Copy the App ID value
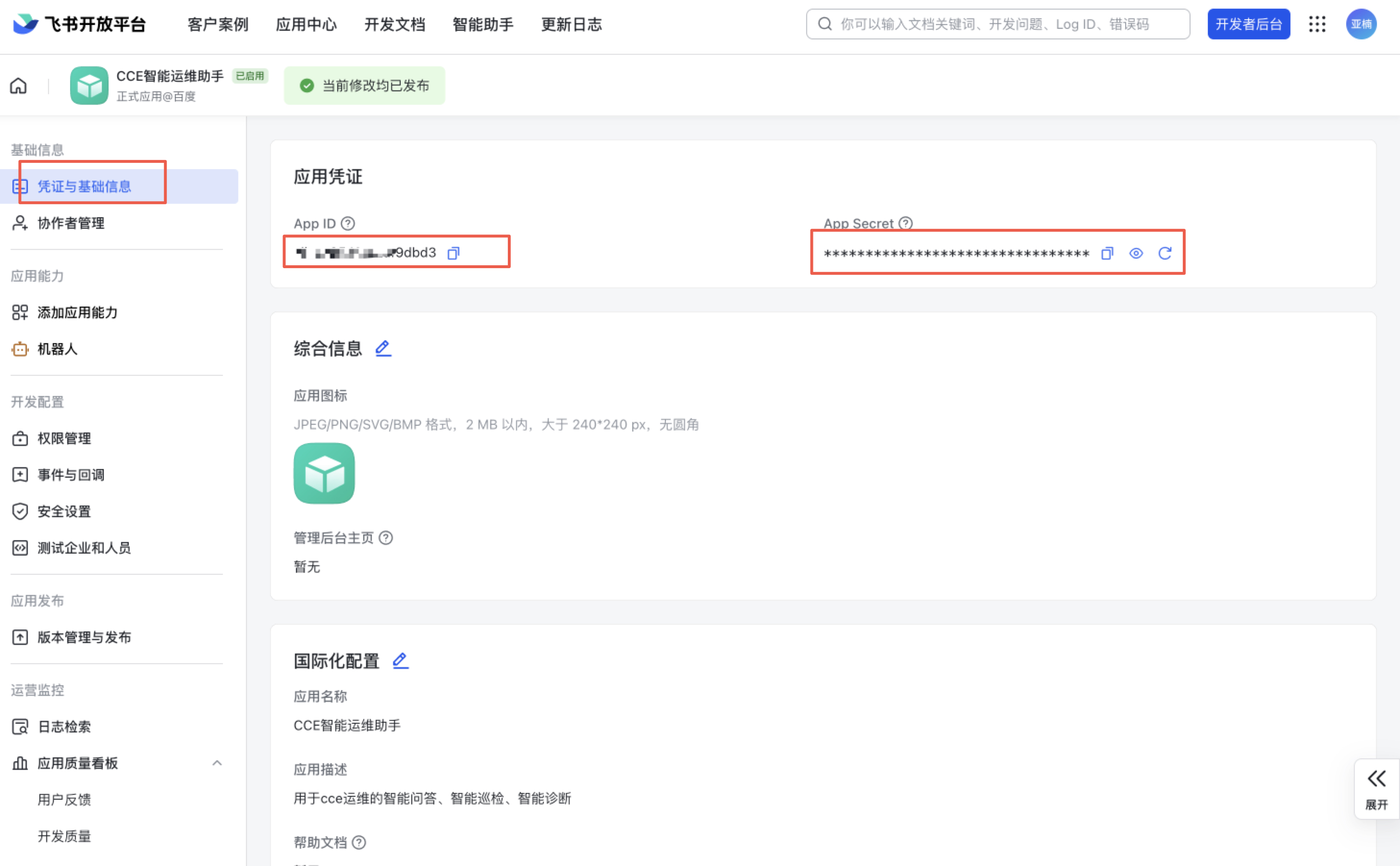1400x866 pixels. pos(454,253)
